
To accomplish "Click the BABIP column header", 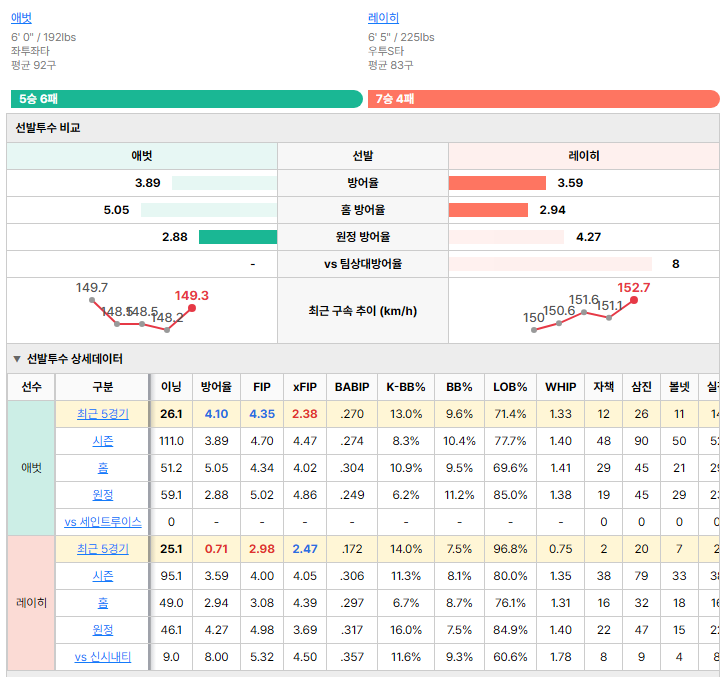I will [352, 387].
